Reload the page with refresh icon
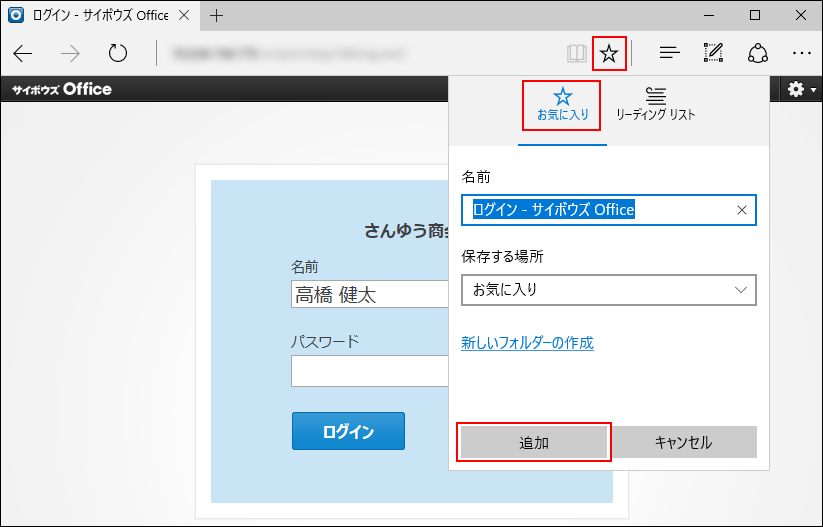Screen dimensions: 823x527 [118, 54]
